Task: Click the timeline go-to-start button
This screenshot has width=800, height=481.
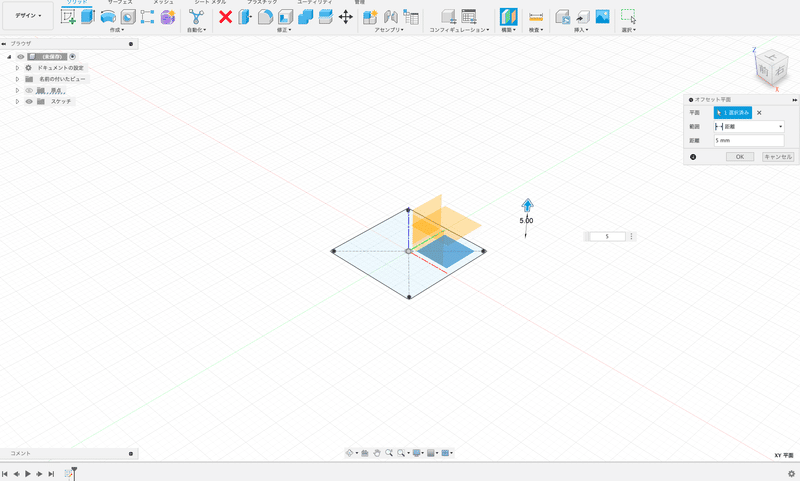Action: pyautogui.click(x=5, y=474)
